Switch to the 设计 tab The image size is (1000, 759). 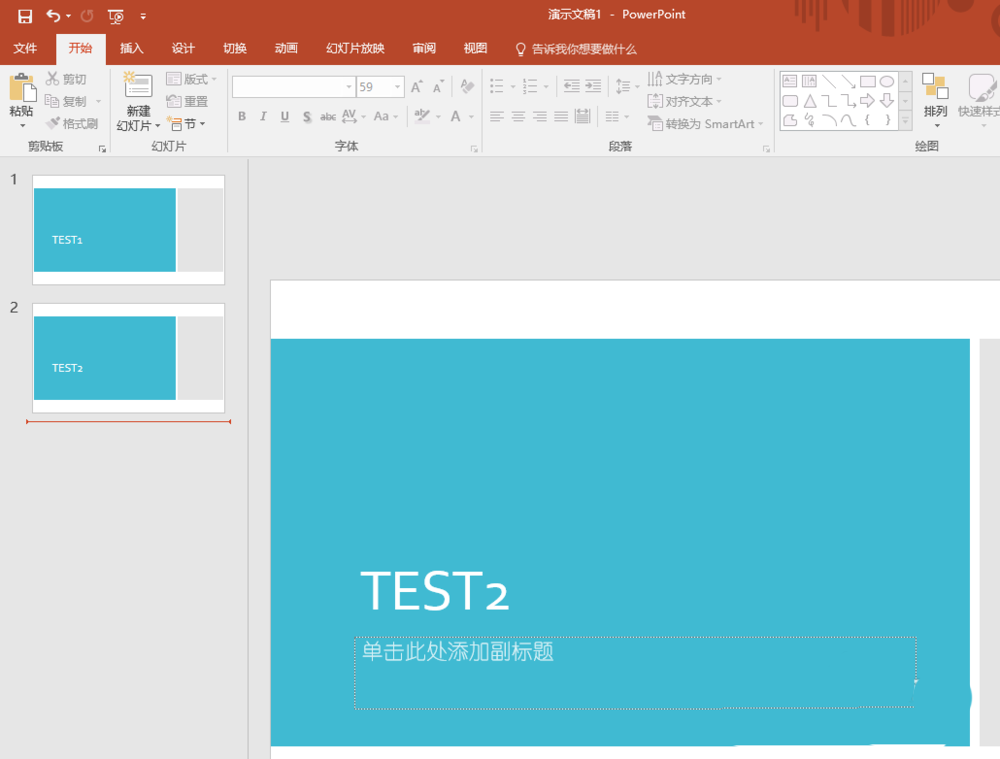point(183,48)
